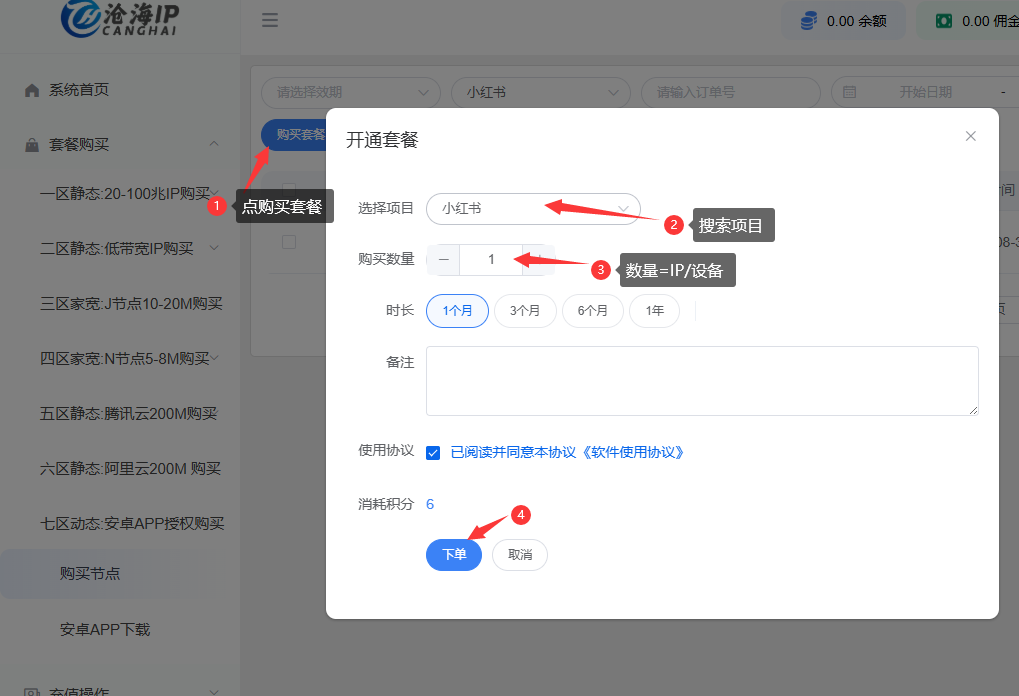Image resolution: width=1019 pixels, height=696 pixels.
Task: Click the 下单 button to submit
Action: (x=454, y=554)
